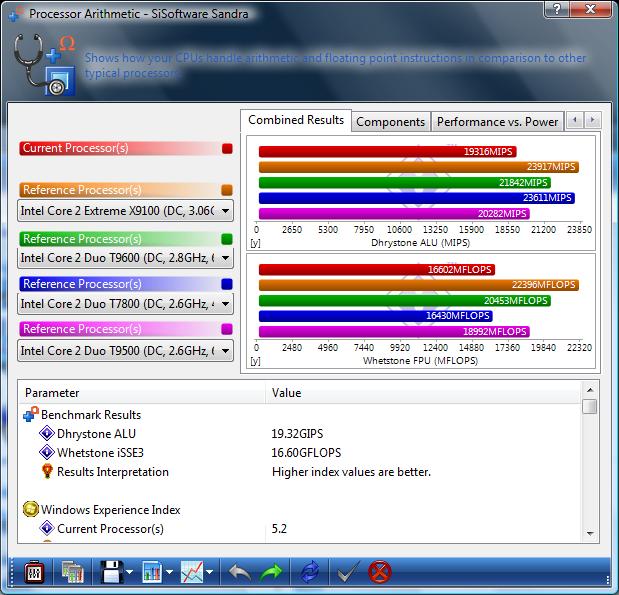The width and height of the screenshot is (619, 595).
Task: Click the orange 23917MIPS bar
Action: (x=419, y=167)
